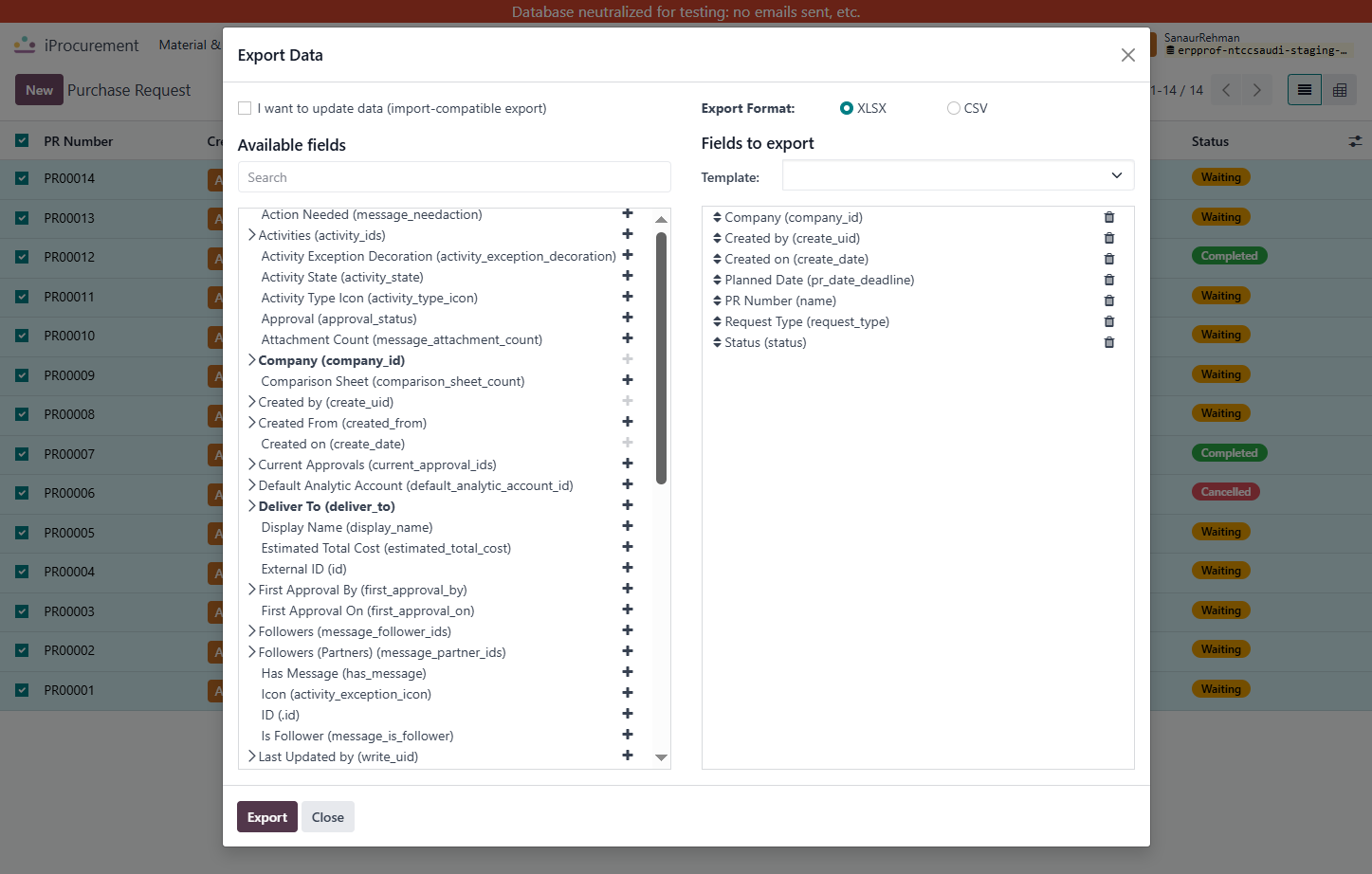Image resolution: width=1372 pixels, height=874 pixels.
Task: Click the available fields Search box
Action: click(454, 177)
